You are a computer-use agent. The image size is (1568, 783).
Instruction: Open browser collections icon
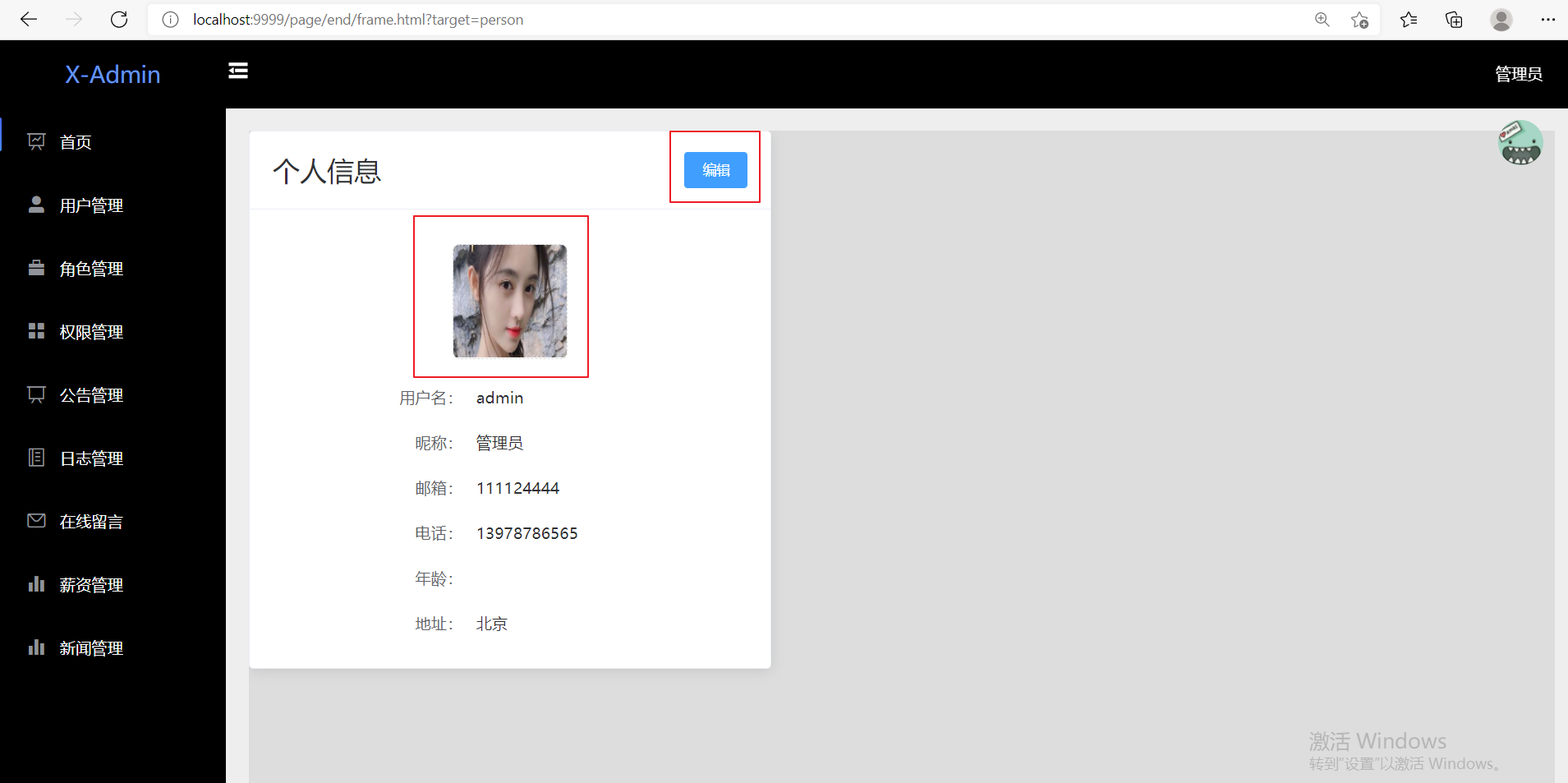click(x=1454, y=20)
